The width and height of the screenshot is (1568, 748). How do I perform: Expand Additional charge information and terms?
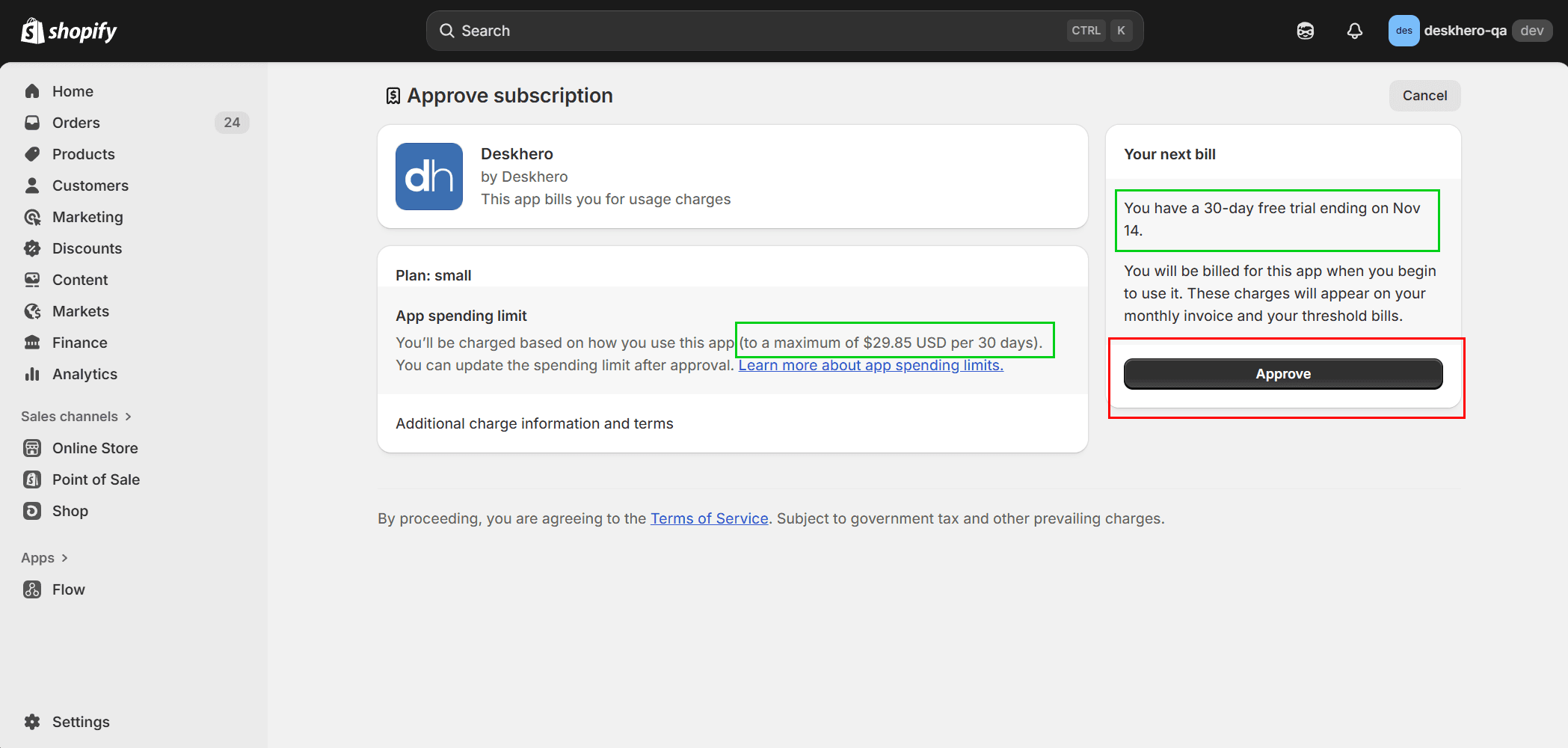click(534, 423)
